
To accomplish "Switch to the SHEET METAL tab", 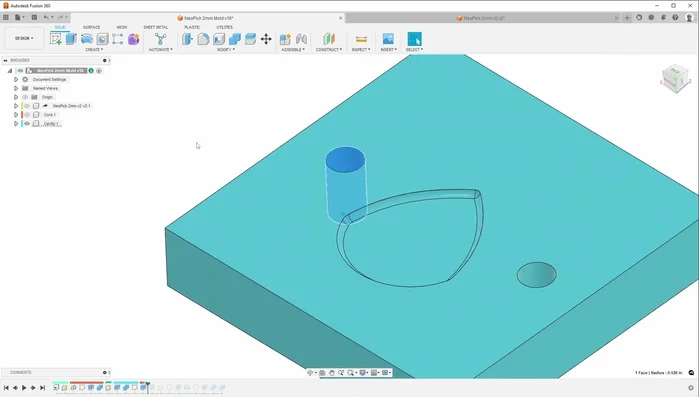I will 156,27.
